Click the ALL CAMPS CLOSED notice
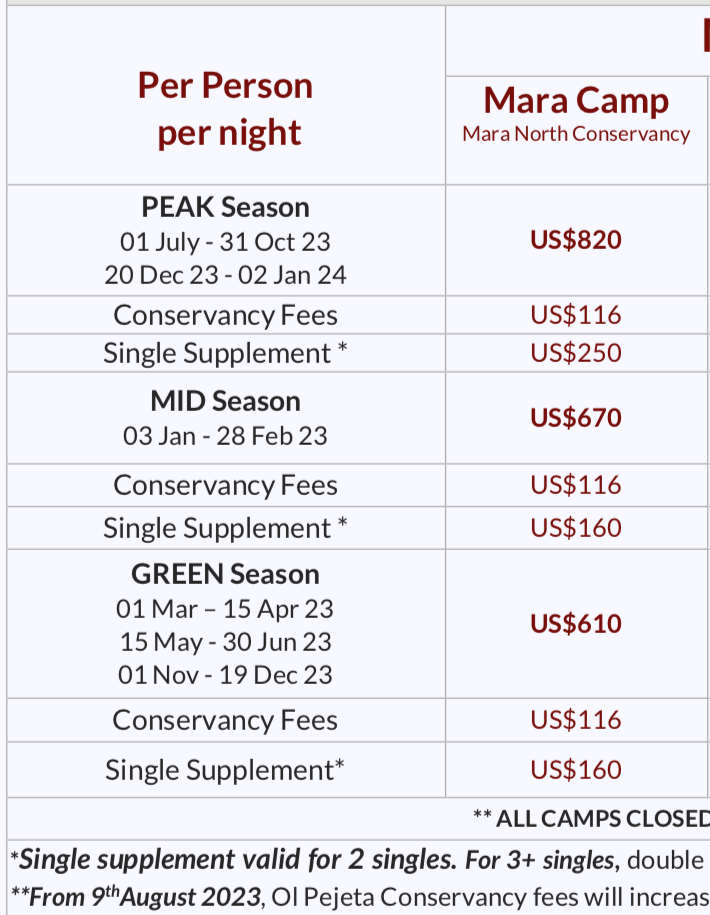Viewport: 710px width, 915px height. point(592,819)
